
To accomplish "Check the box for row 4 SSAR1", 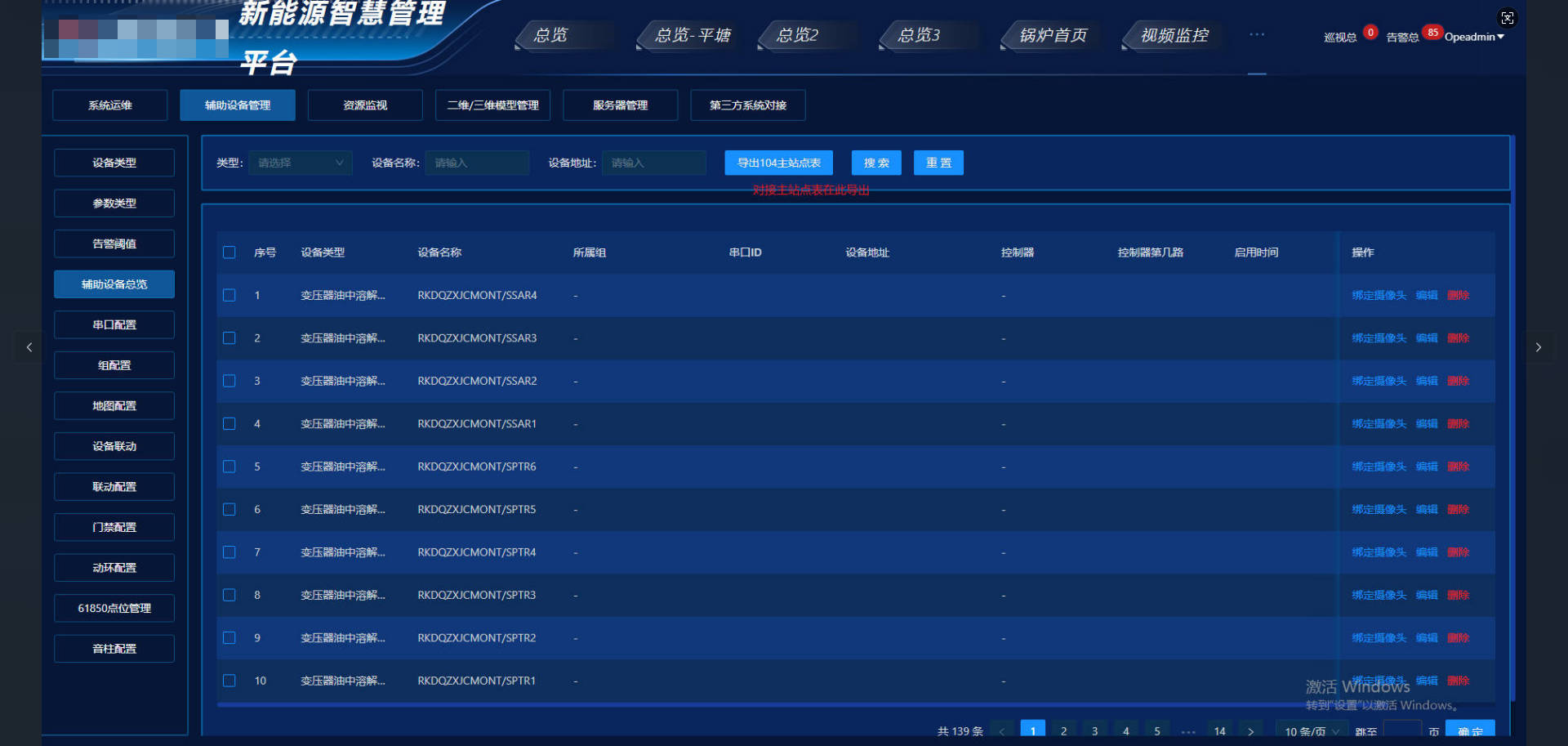I will click(x=229, y=424).
